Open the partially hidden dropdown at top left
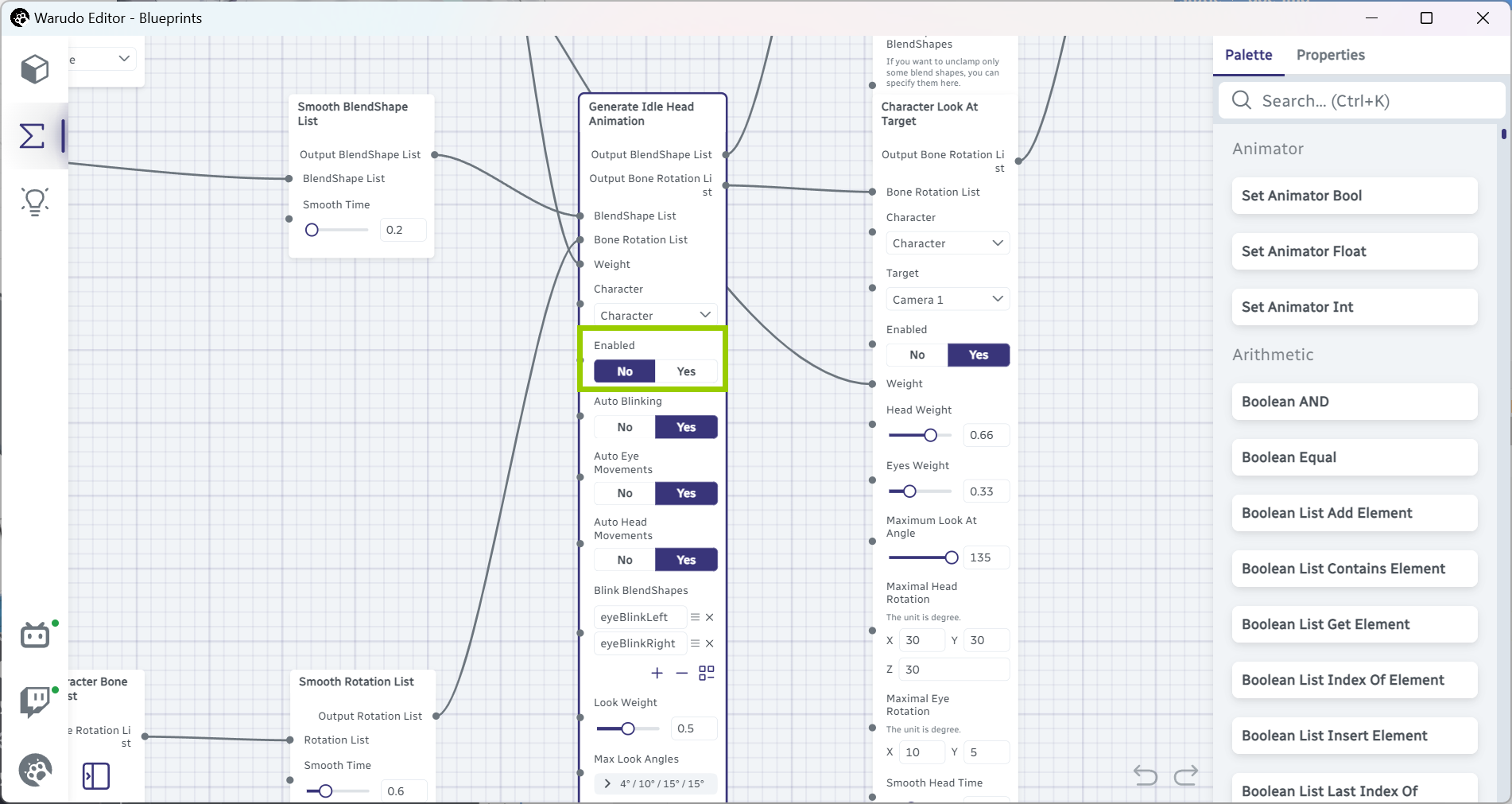Viewport: 1512px width, 804px height. (x=102, y=59)
